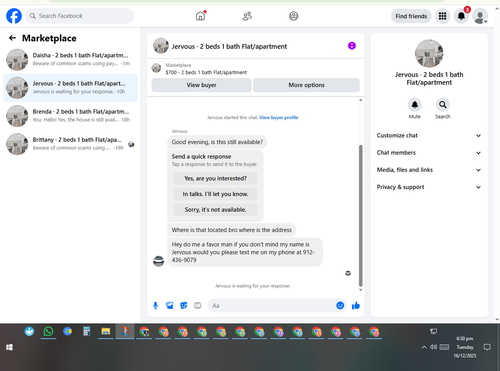The height and width of the screenshot is (371, 500).
Task: Select the Jervous conversation in list
Action: click(x=70, y=88)
